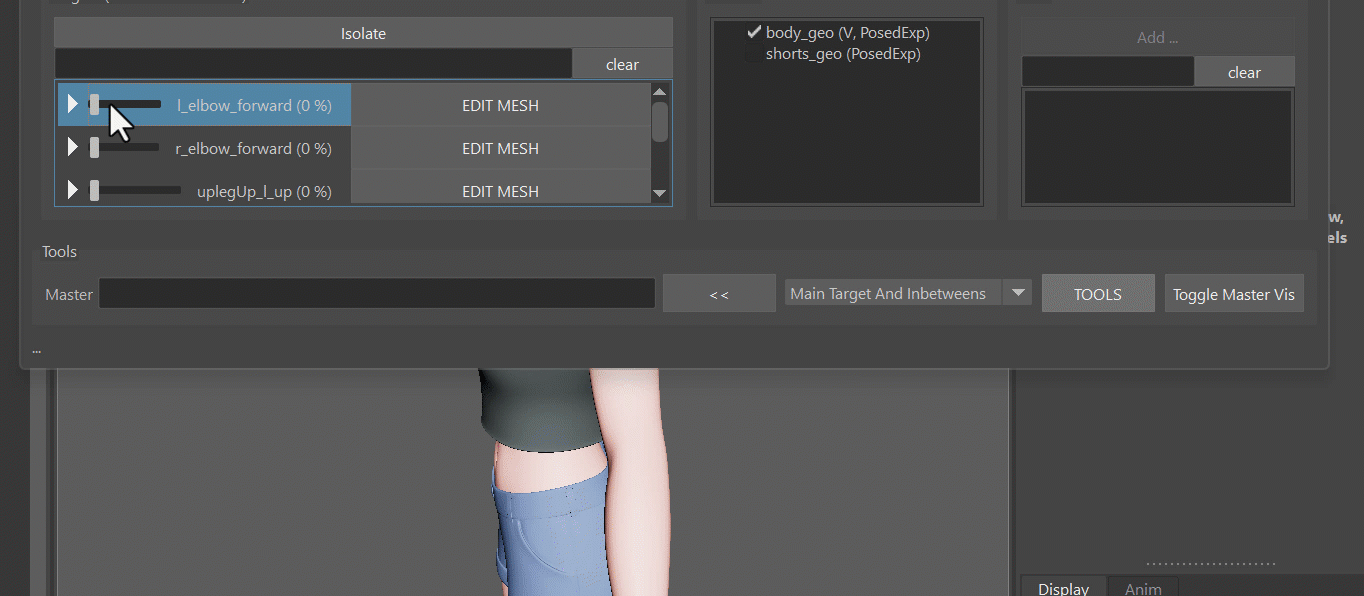Click the l_elbow_forward weight slider
1364x596 pixels.
coord(125,104)
